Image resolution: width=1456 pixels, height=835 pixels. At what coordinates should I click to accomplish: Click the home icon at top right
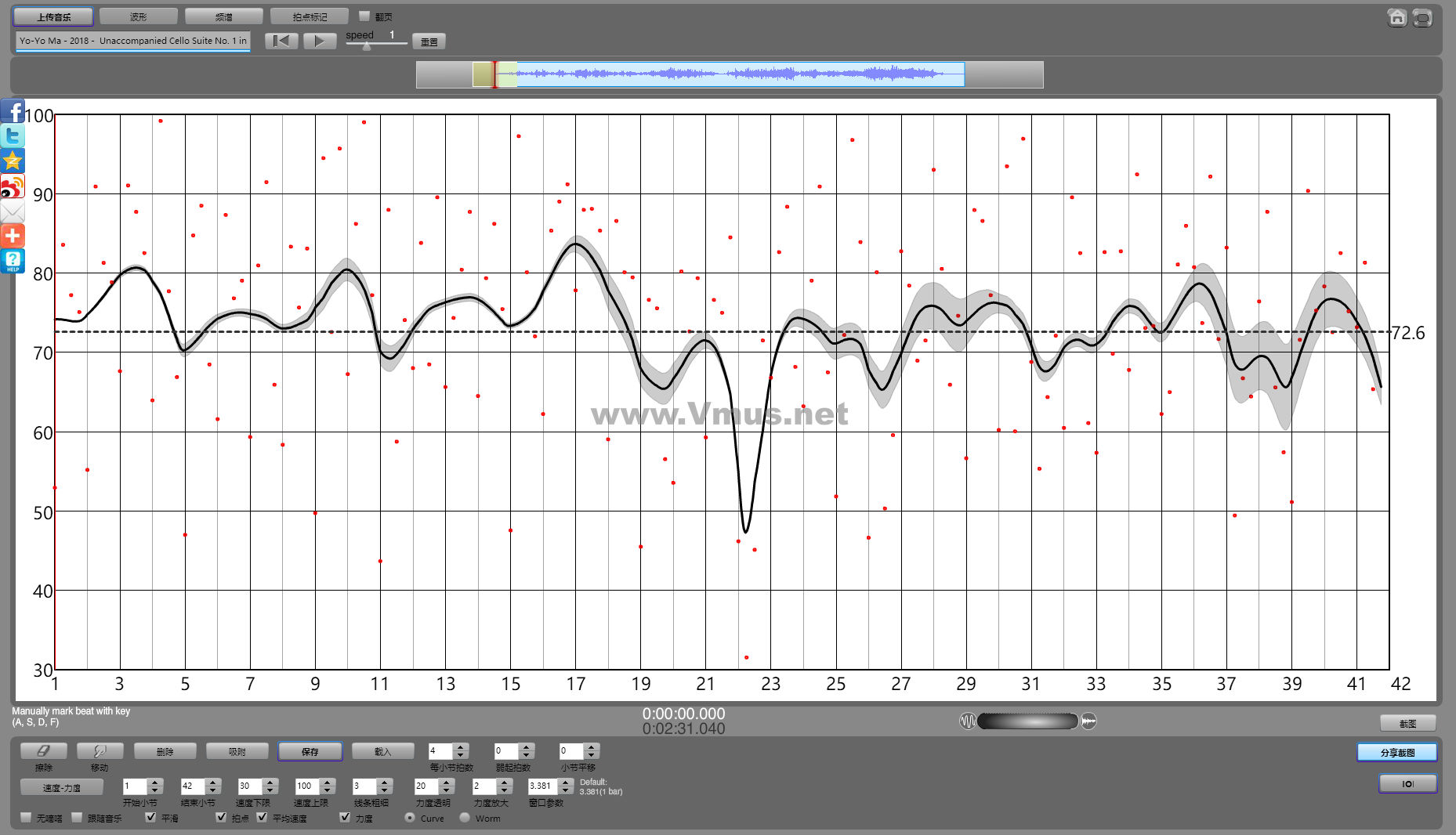pyautogui.click(x=1396, y=17)
